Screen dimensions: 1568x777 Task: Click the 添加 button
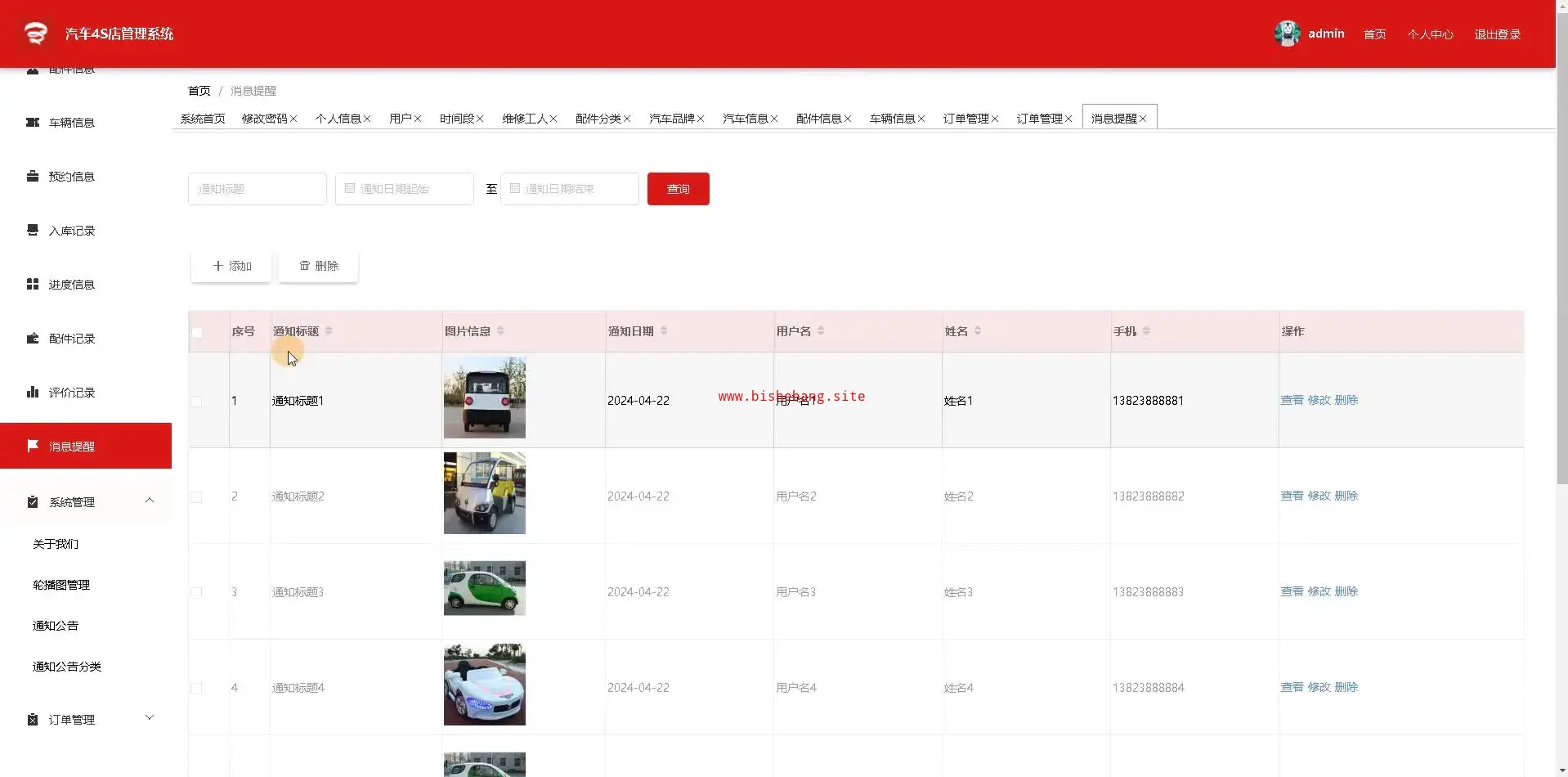231,266
